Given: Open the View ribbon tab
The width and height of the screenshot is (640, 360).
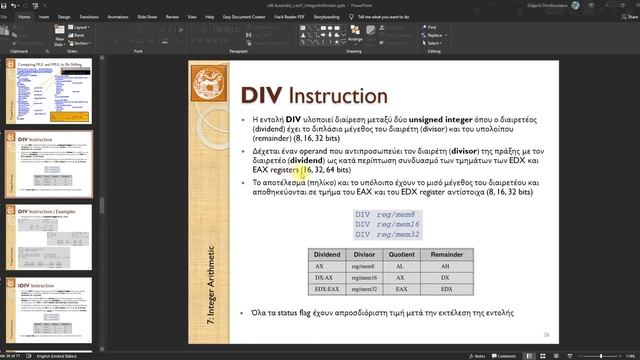Looking at the screenshot, I should (x=192, y=17).
